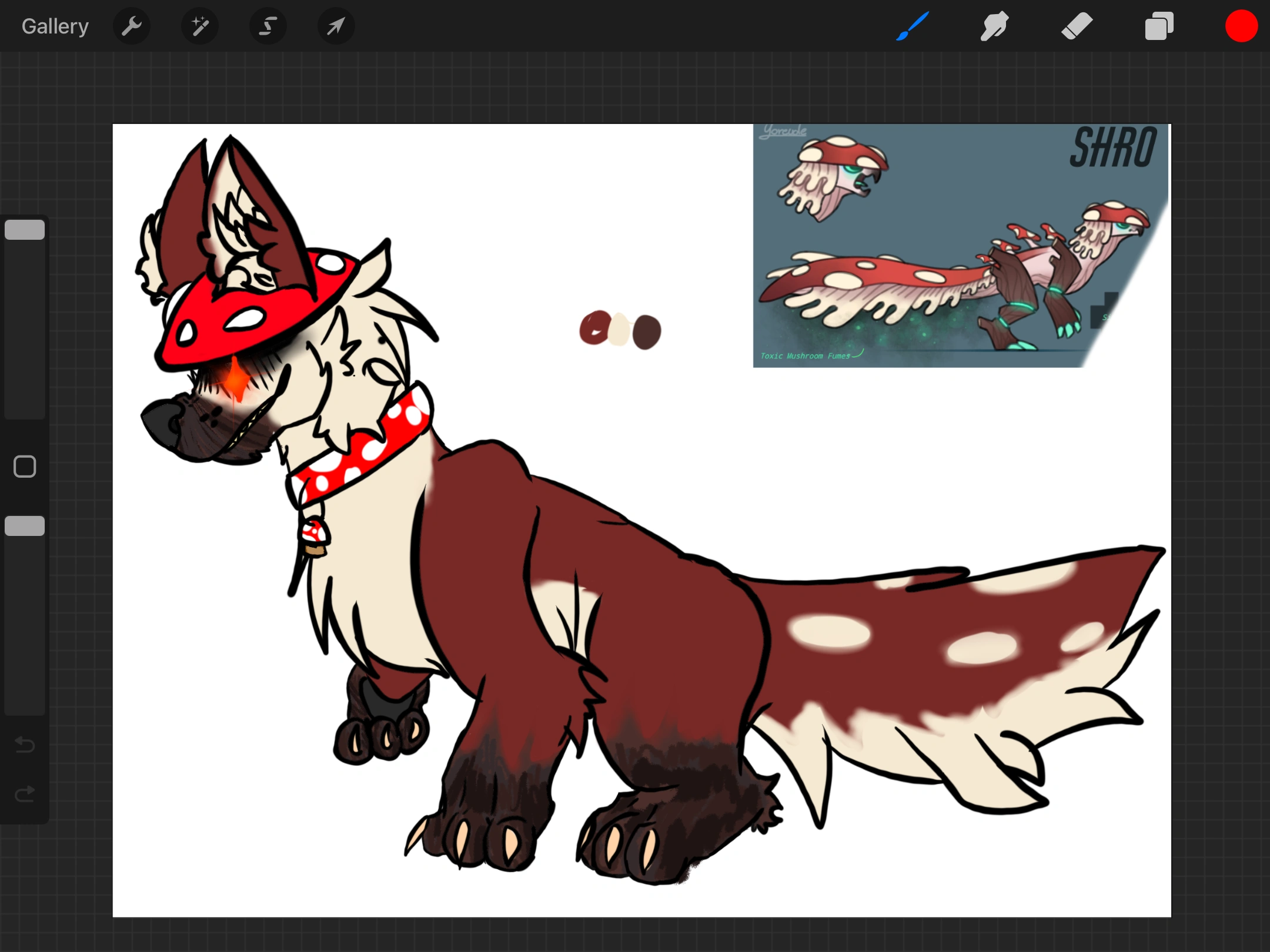Activate the Transform arrow tool
This screenshot has height=952, width=1270.
[x=335, y=26]
